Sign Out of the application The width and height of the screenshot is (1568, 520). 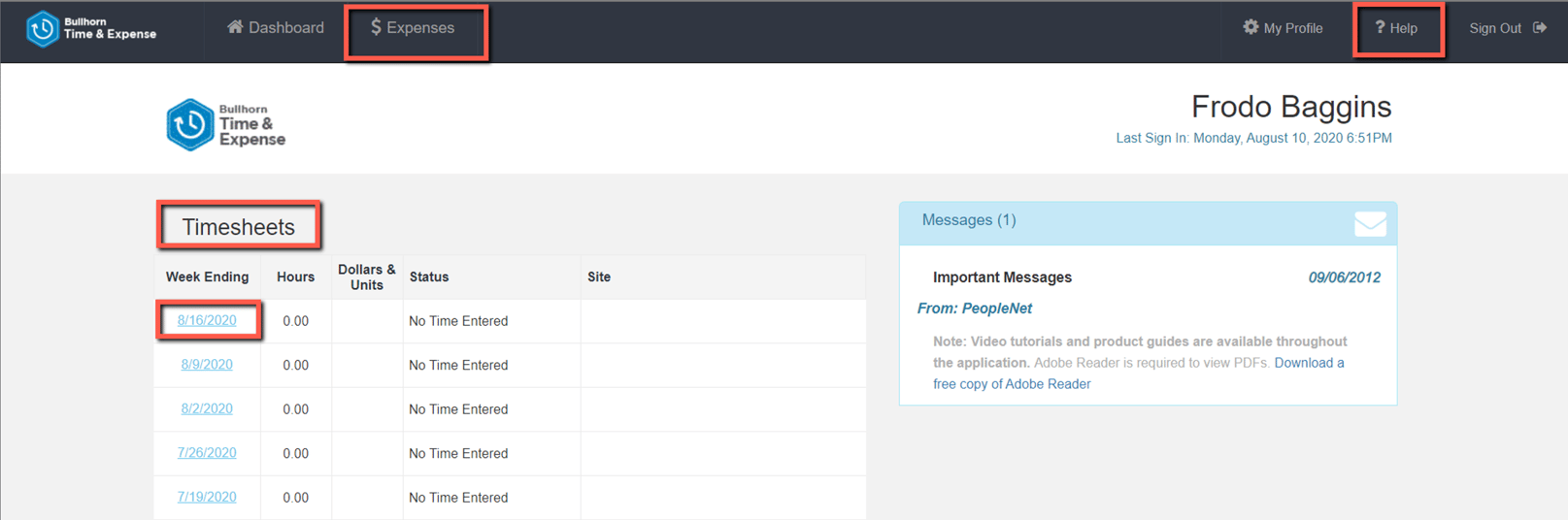pos(1495,28)
